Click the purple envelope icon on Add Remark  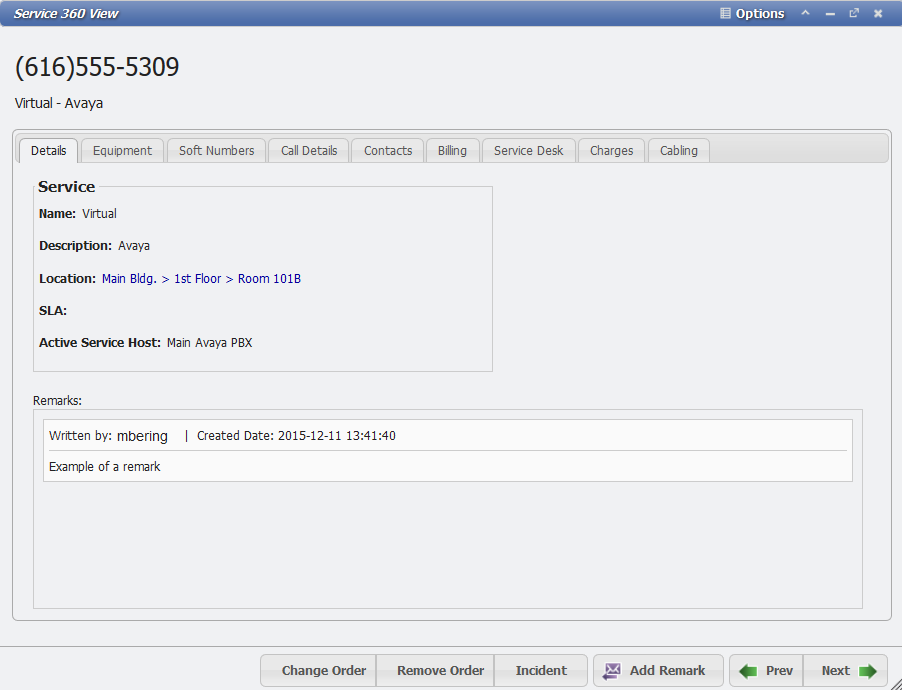pyautogui.click(x=615, y=670)
